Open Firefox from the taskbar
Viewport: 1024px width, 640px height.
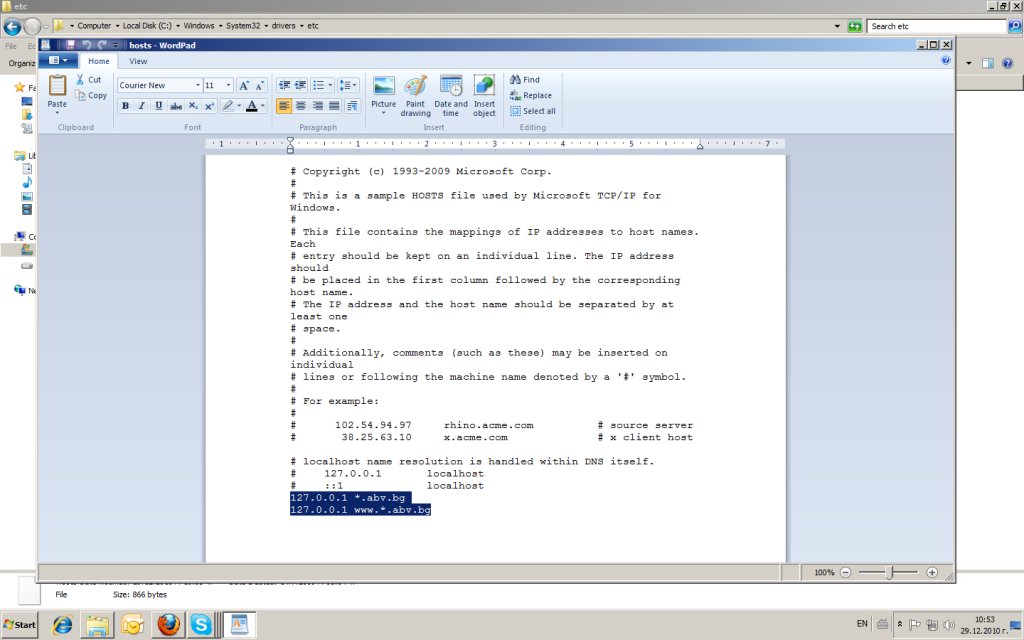click(168, 625)
